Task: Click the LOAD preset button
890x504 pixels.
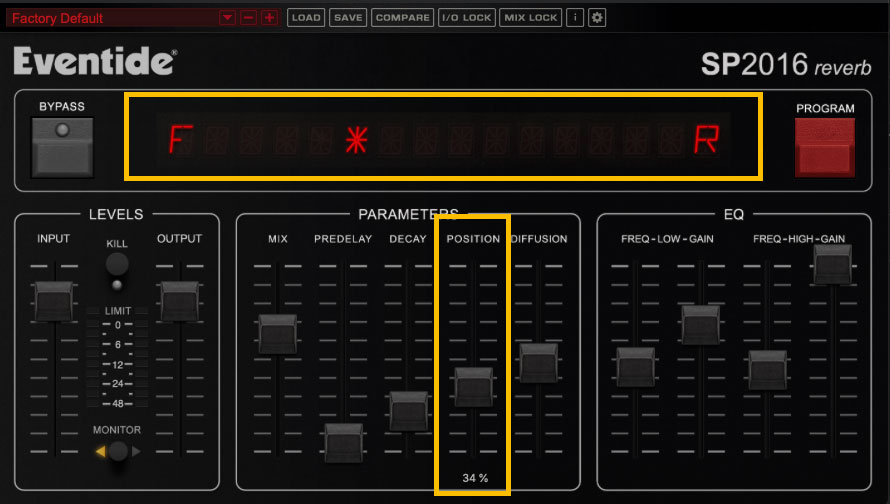Action: click(x=306, y=18)
